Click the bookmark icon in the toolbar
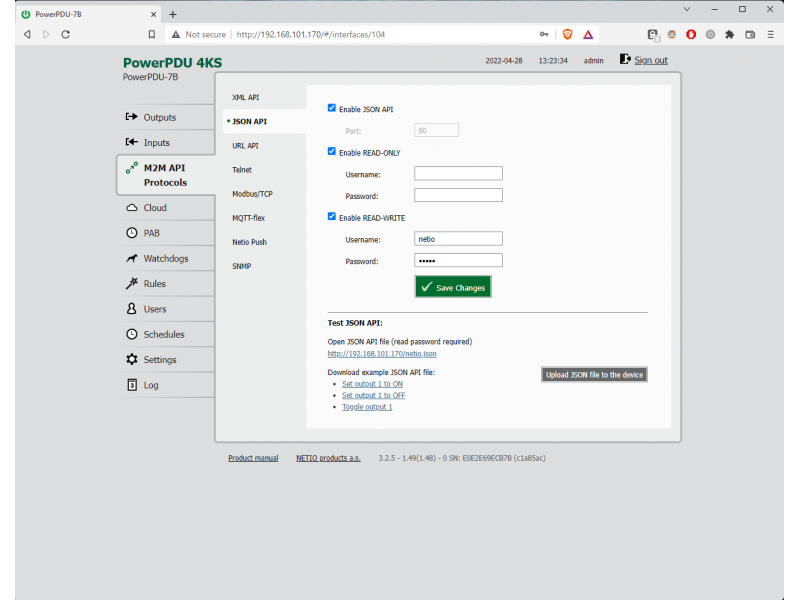This screenshot has width=800, height=600. pos(152,34)
